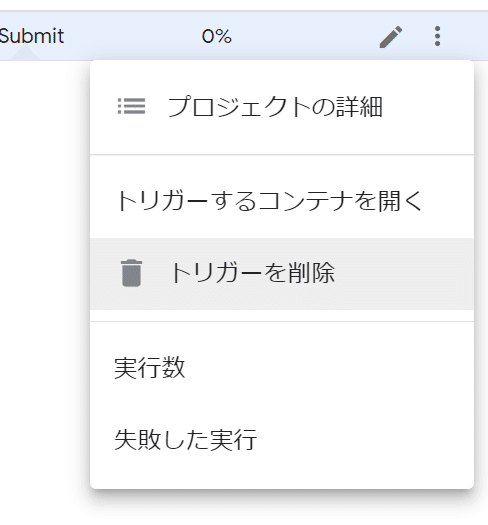Show executions via 実行数
The image size is (488, 525).
tap(149, 368)
